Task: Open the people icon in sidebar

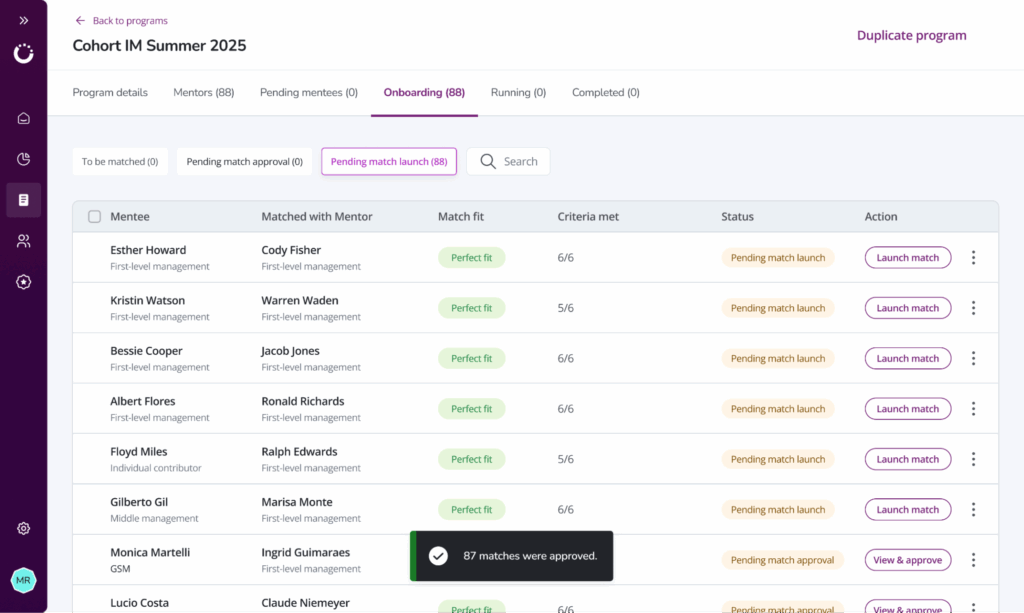Action: tap(24, 241)
